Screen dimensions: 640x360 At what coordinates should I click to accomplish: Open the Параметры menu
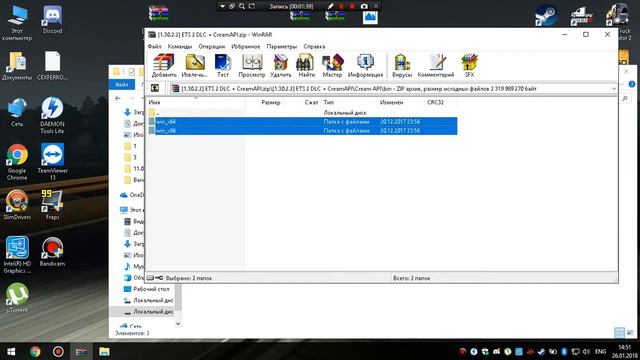pyautogui.click(x=282, y=47)
